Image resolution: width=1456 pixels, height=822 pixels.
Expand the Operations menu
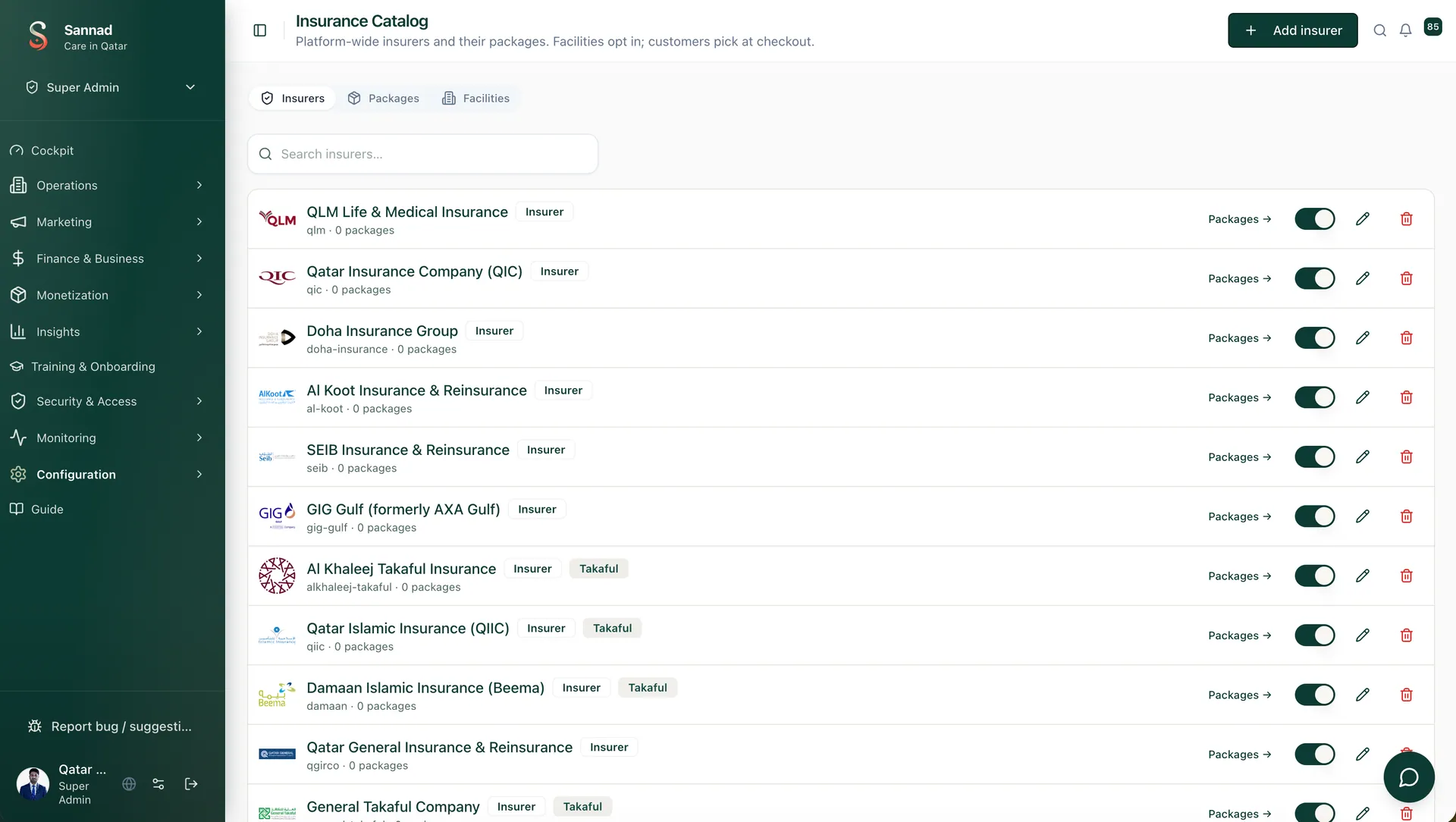point(108,186)
